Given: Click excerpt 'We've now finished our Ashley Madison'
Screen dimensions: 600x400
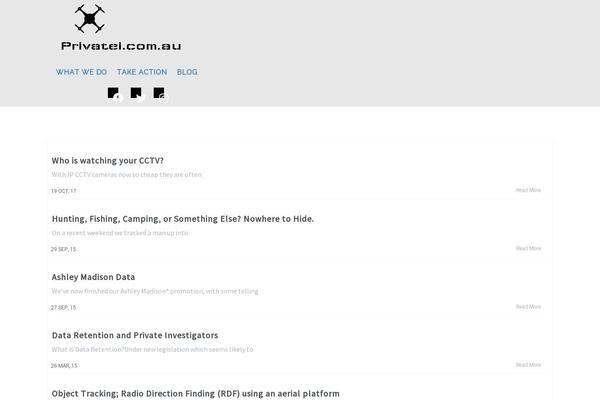Looking at the screenshot, I should (155, 291).
